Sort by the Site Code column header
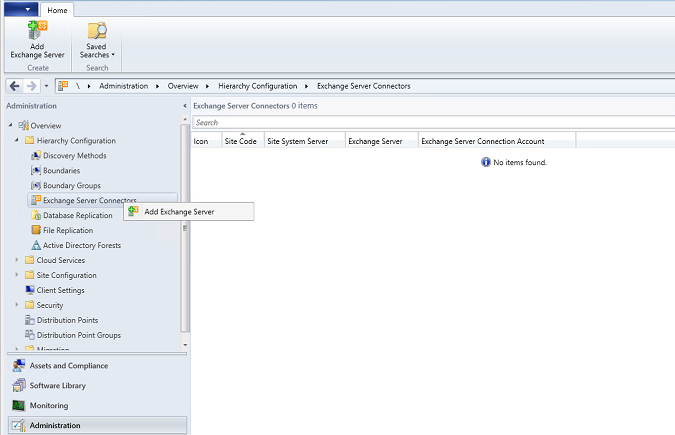The image size is (675, 435). (243, 141)
